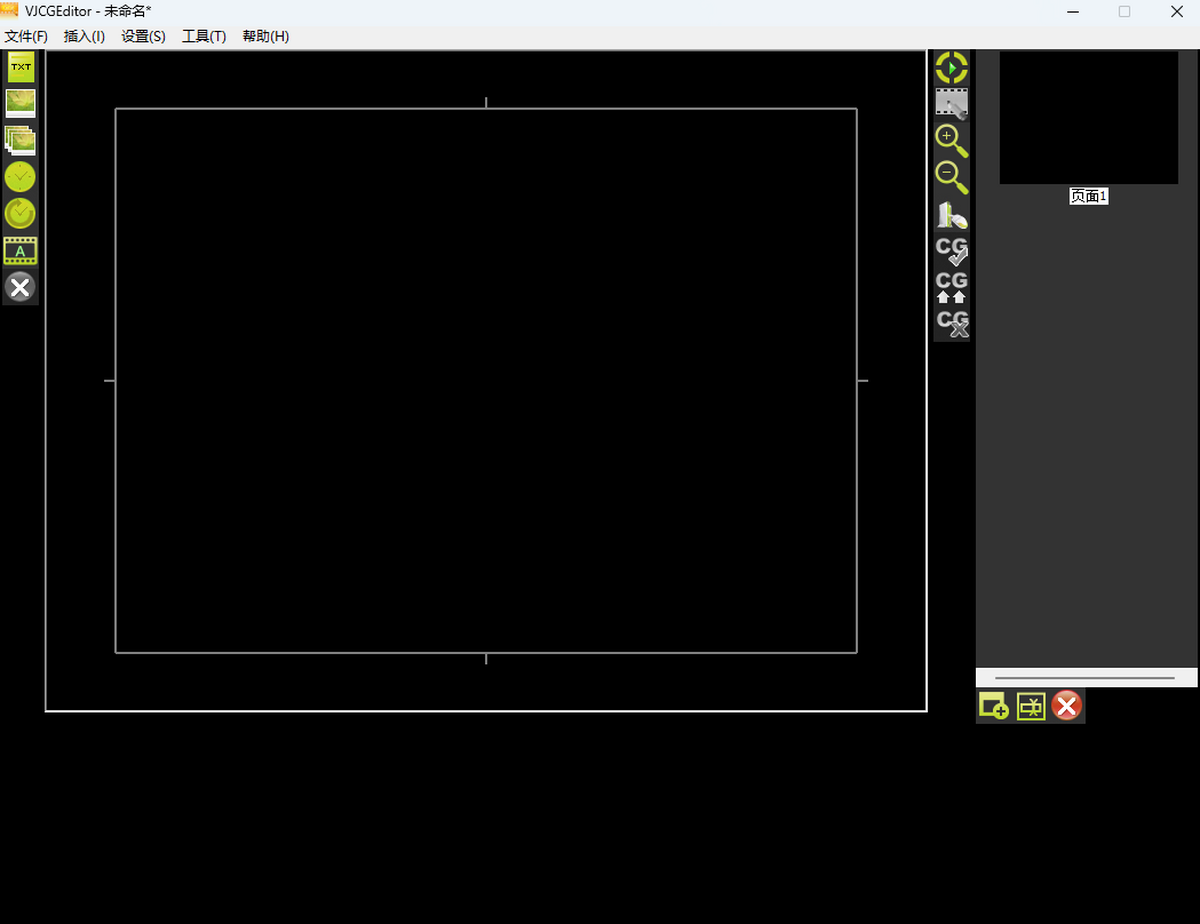Open the 工具(T) menu
The width and height of the screenshot is (1200, 924).
[x=204, y=36]
